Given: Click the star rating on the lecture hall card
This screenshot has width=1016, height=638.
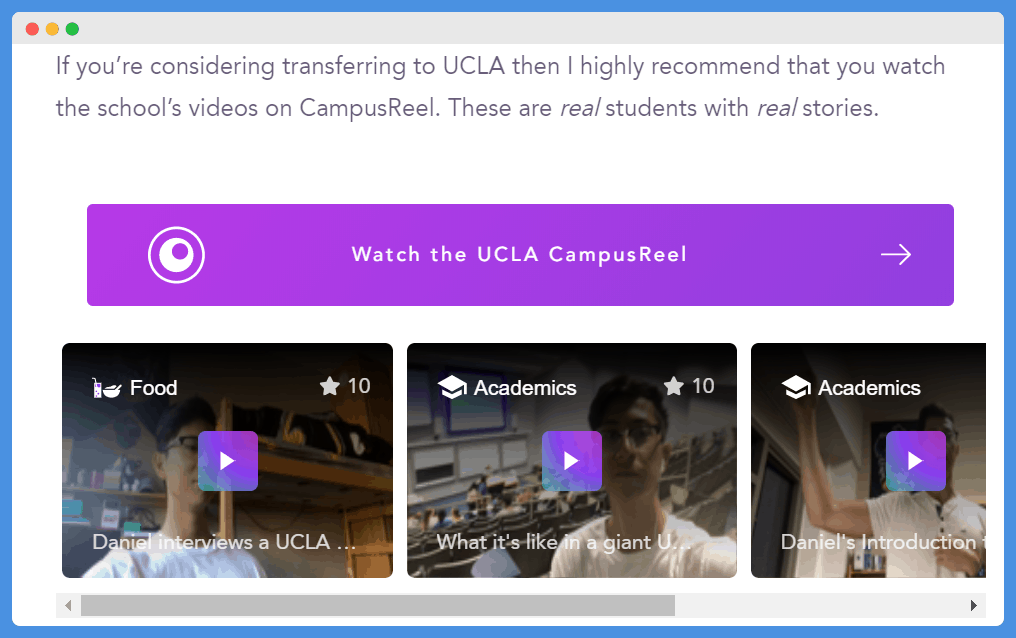Looking at the screenshot, I should (674, 386).
